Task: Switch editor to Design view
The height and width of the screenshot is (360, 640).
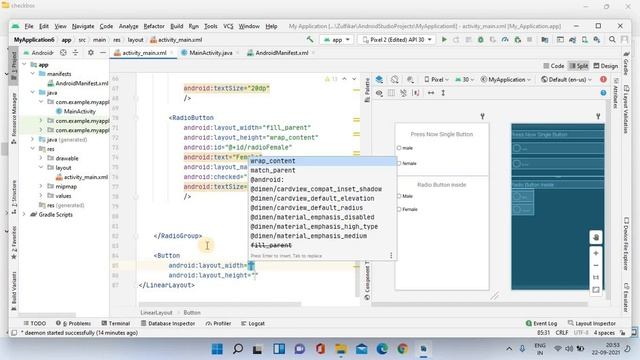Action: click(x=606, y=66)
